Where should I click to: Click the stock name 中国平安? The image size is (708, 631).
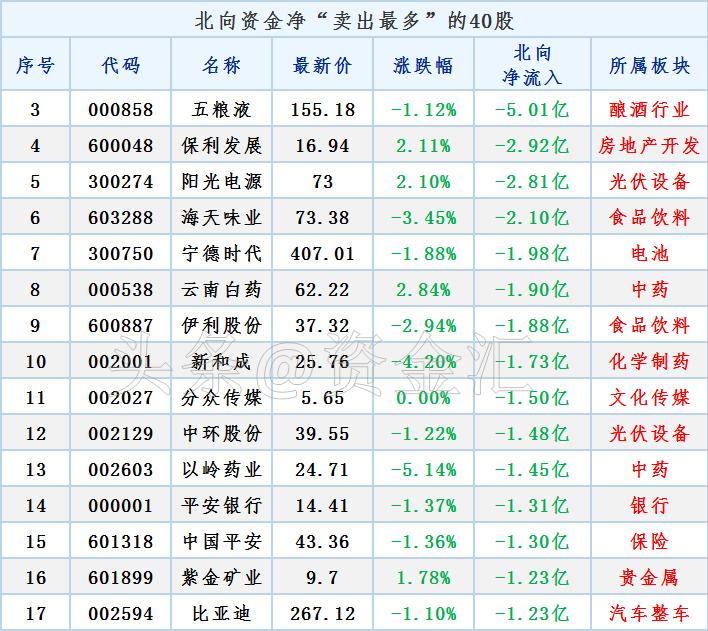[x=221, y=542]
